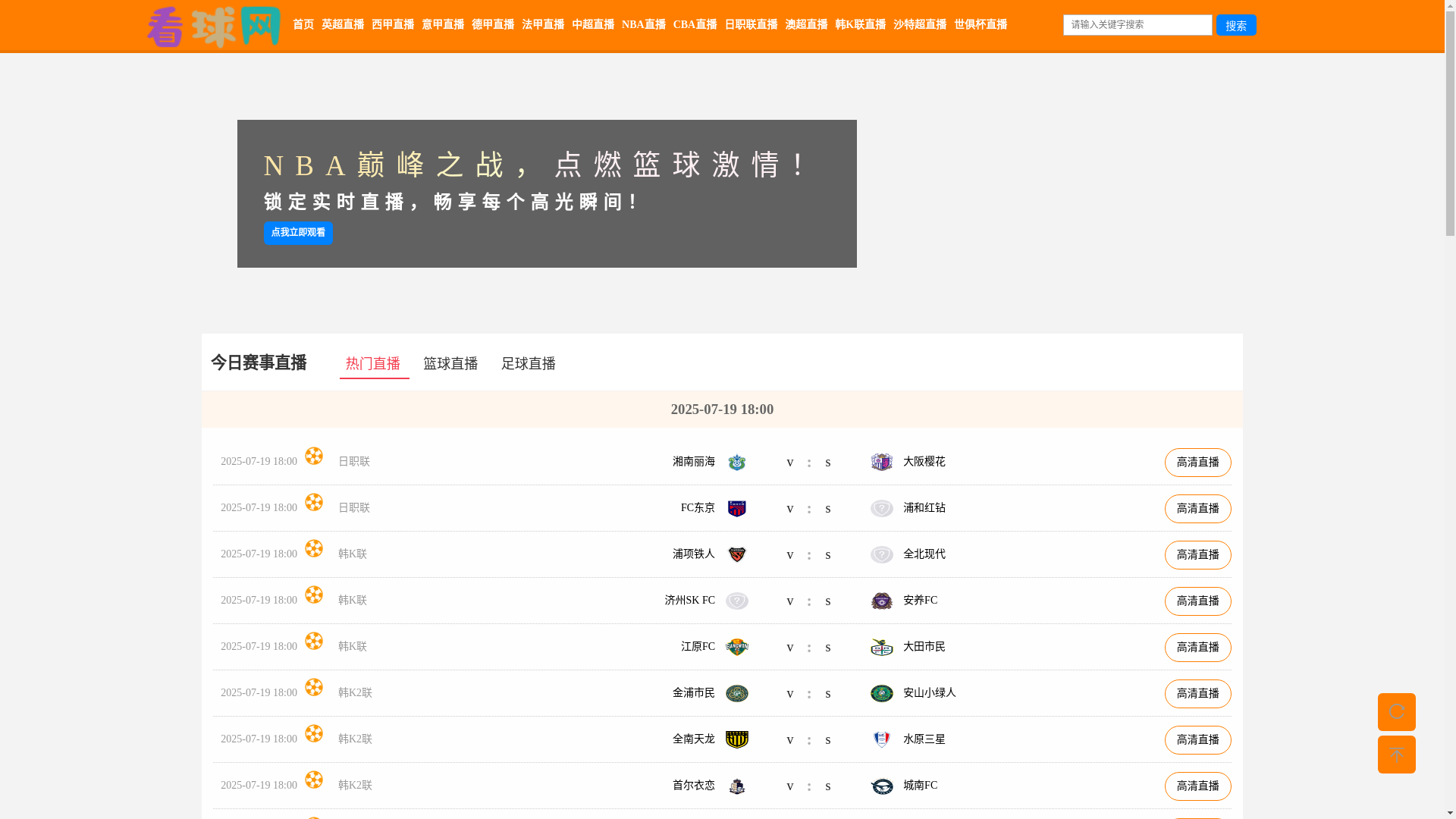Select the 热门直播 tab

[374, 364]
